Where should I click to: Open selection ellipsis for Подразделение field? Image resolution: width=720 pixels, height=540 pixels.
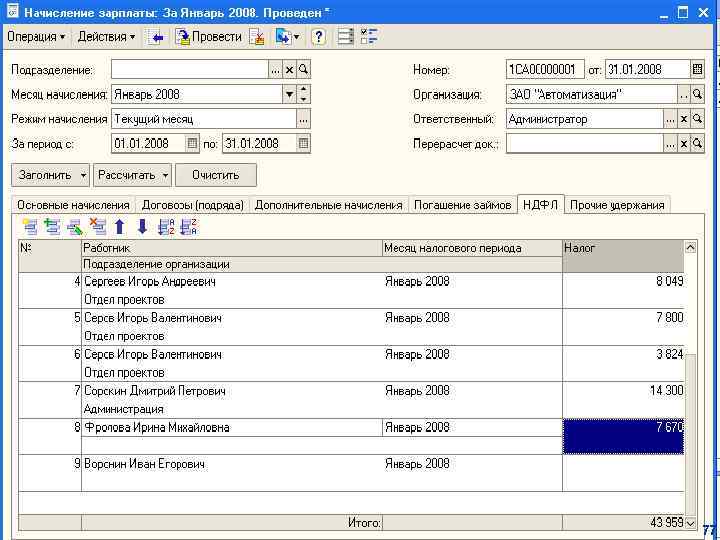click(x=275, y=70)
